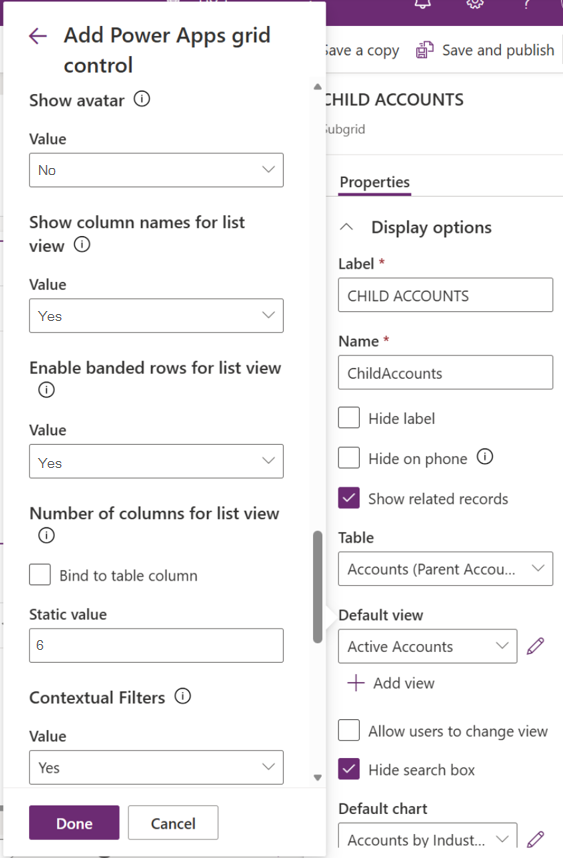This screenshot has width=563, height=858.
Task: Click the Done button
Action: tap(74, 822)
